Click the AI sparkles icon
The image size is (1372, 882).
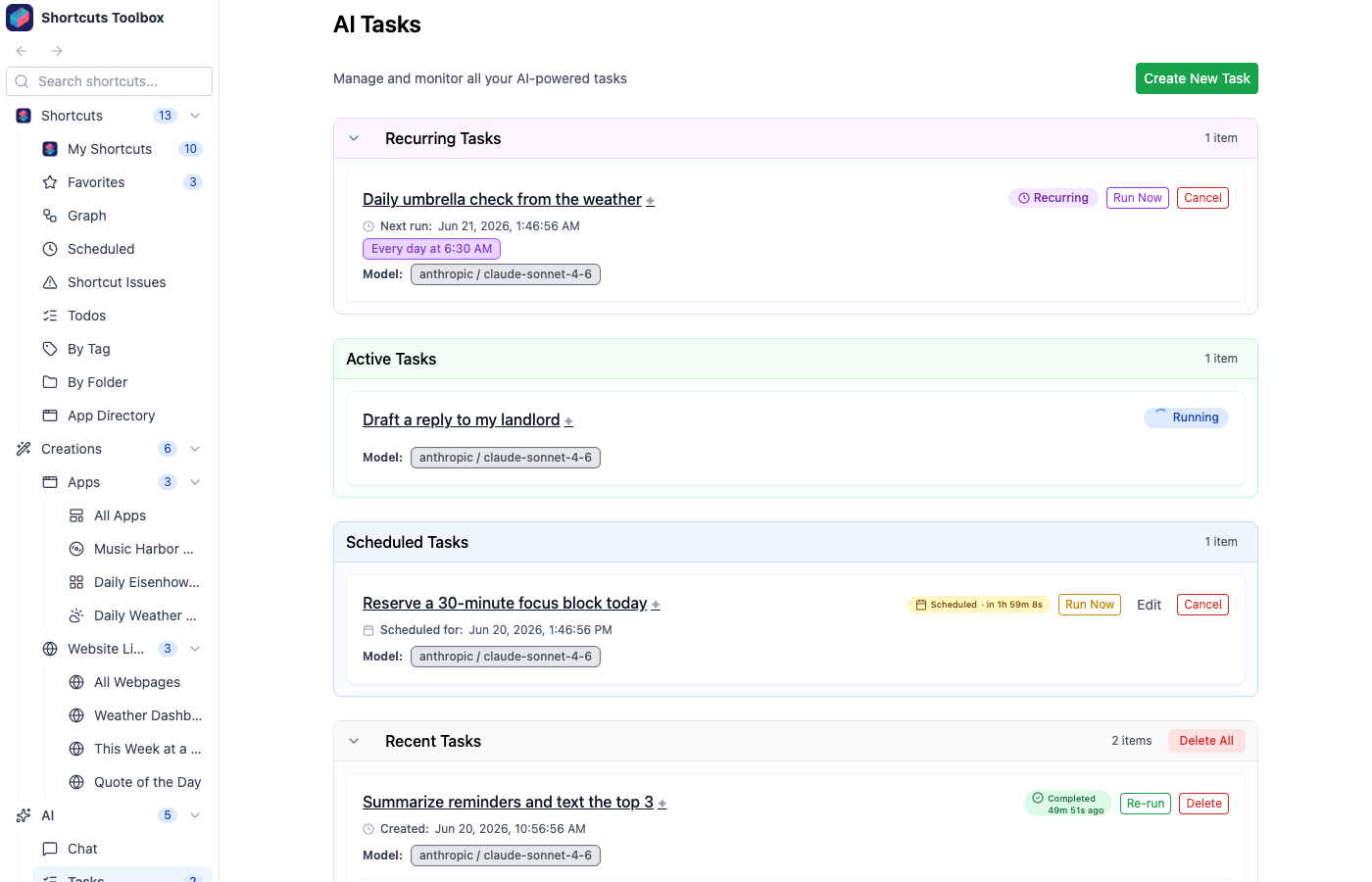click(24, 815)
